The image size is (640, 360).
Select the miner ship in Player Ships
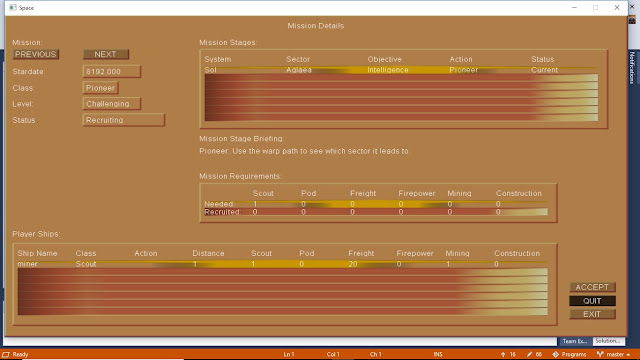(282, 264)
